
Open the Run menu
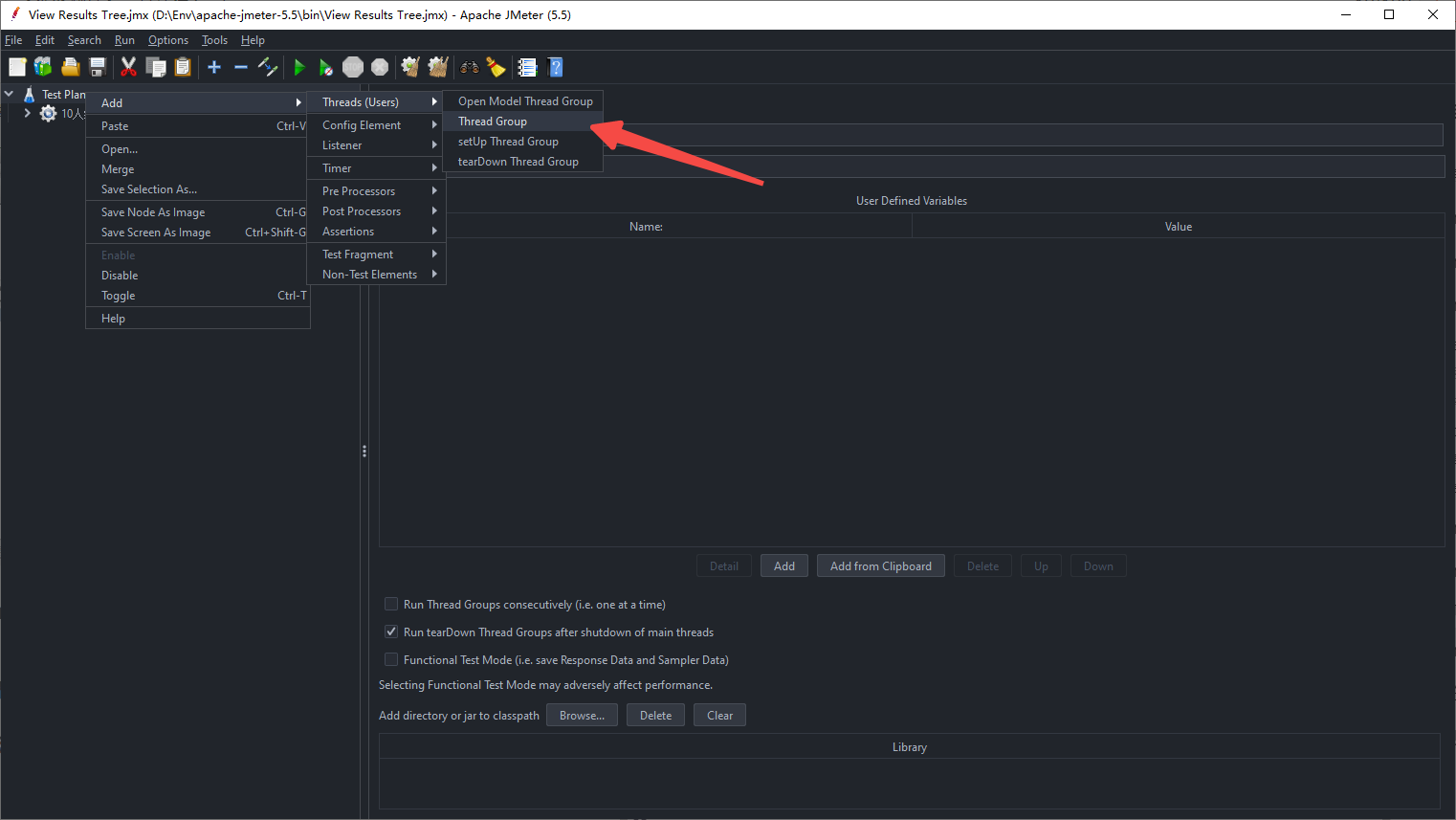coord(124,40)
